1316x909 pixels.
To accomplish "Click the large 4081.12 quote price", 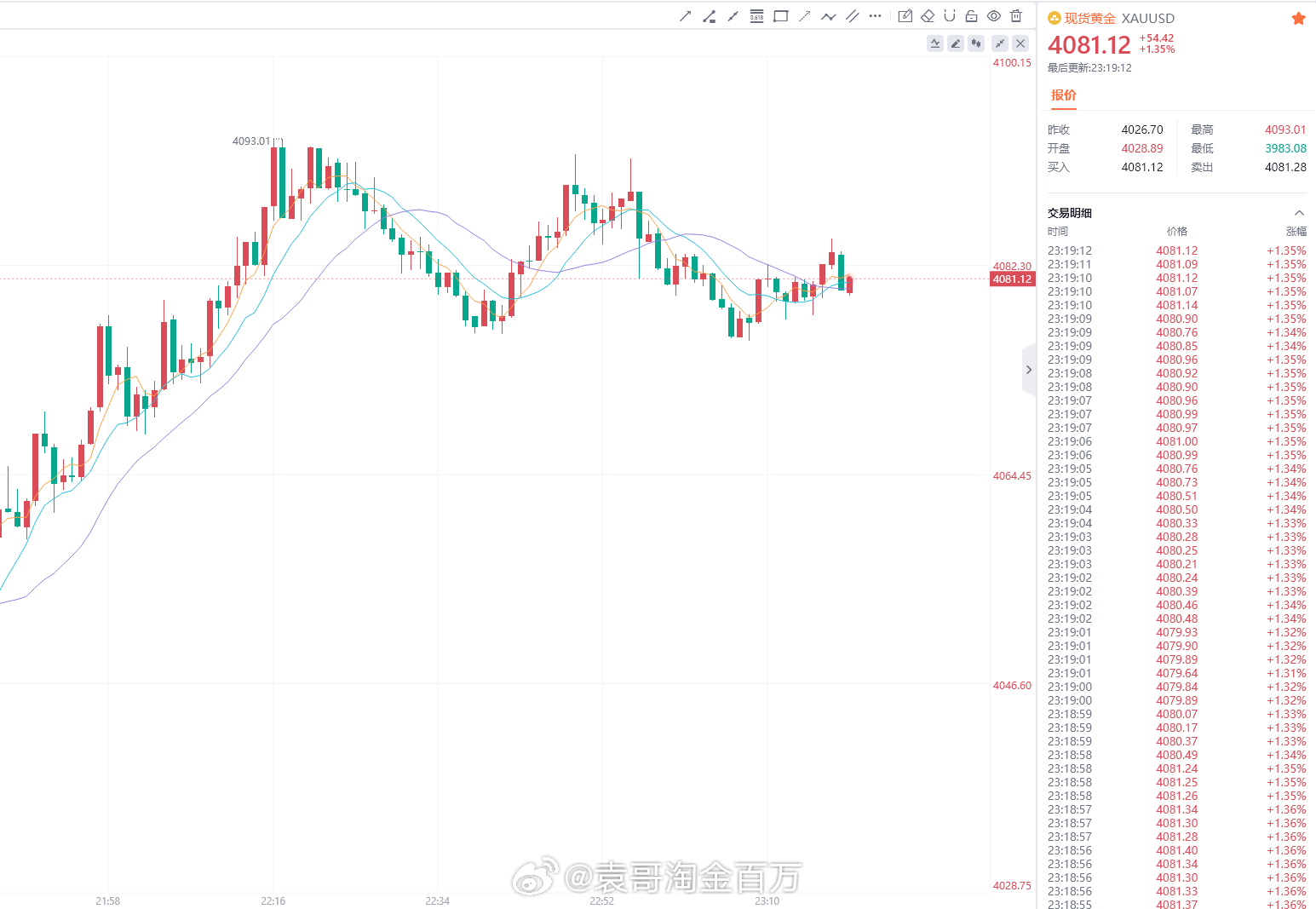I will [1089, 44].
